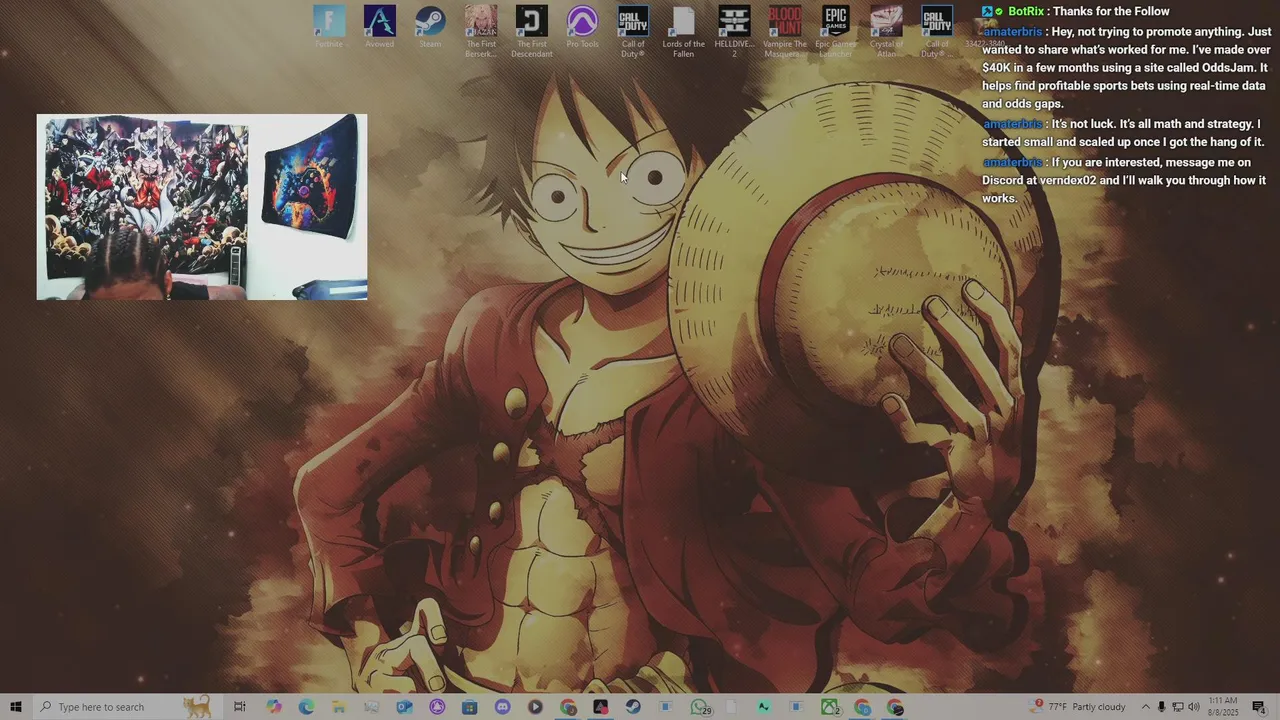This screenshot has height=720, width=1280.
Task: Select the HELLDIVERS 2 desktop icon
Action: coord(734,31)
